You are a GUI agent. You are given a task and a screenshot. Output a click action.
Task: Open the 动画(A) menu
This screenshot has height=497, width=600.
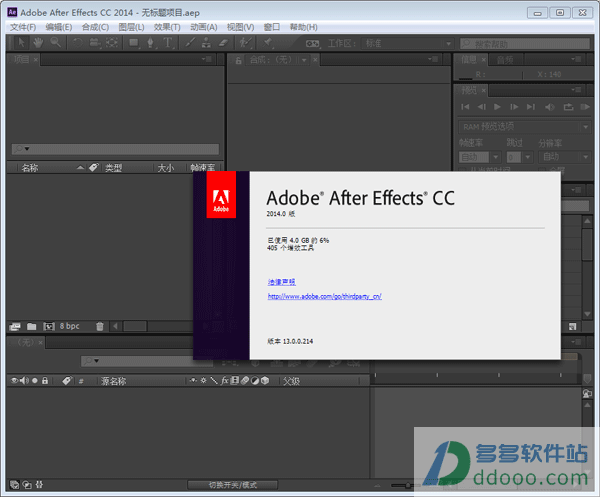coord(204,27)
